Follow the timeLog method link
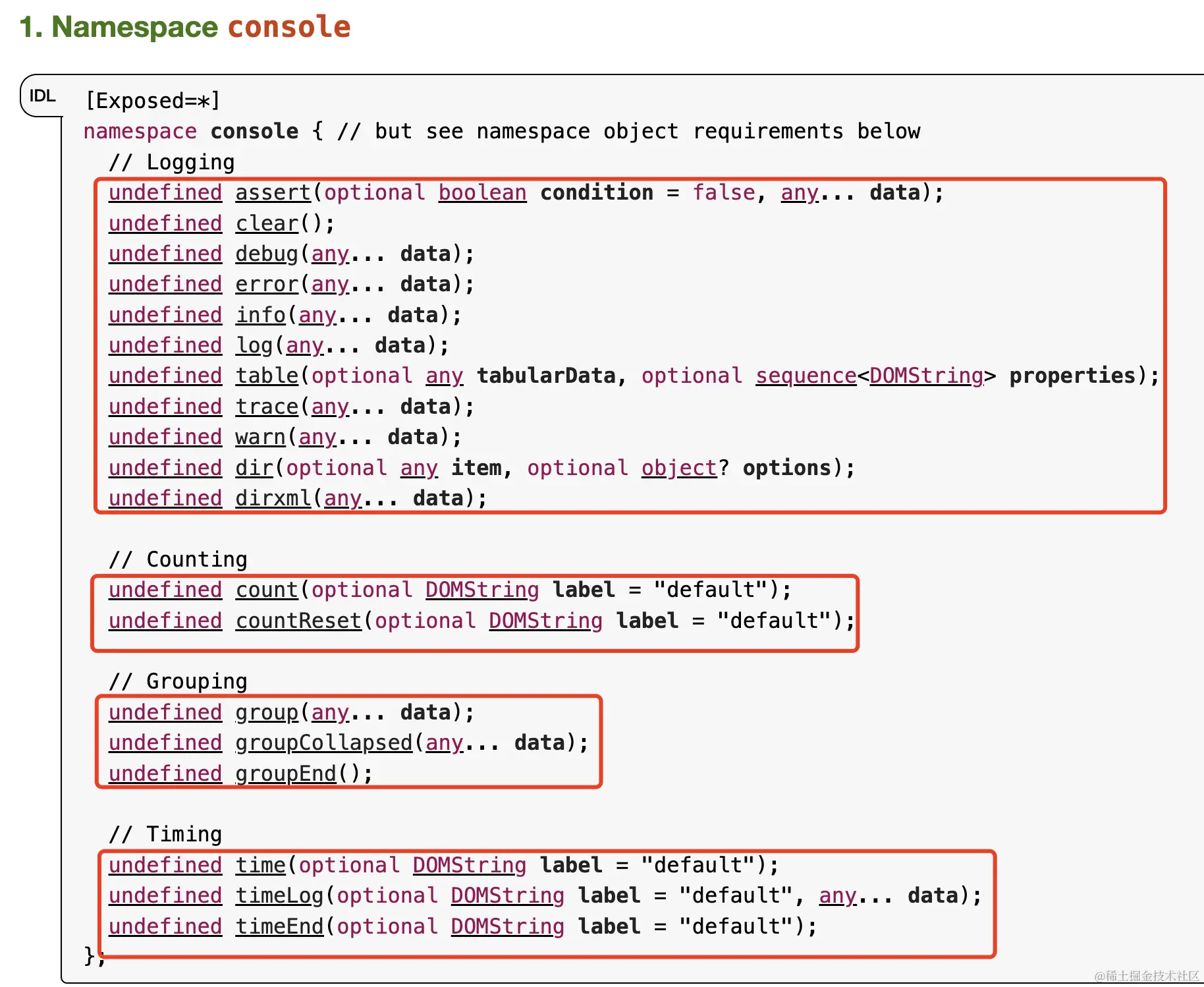This screenshot has width=1204, height=987. pos(279,895)
